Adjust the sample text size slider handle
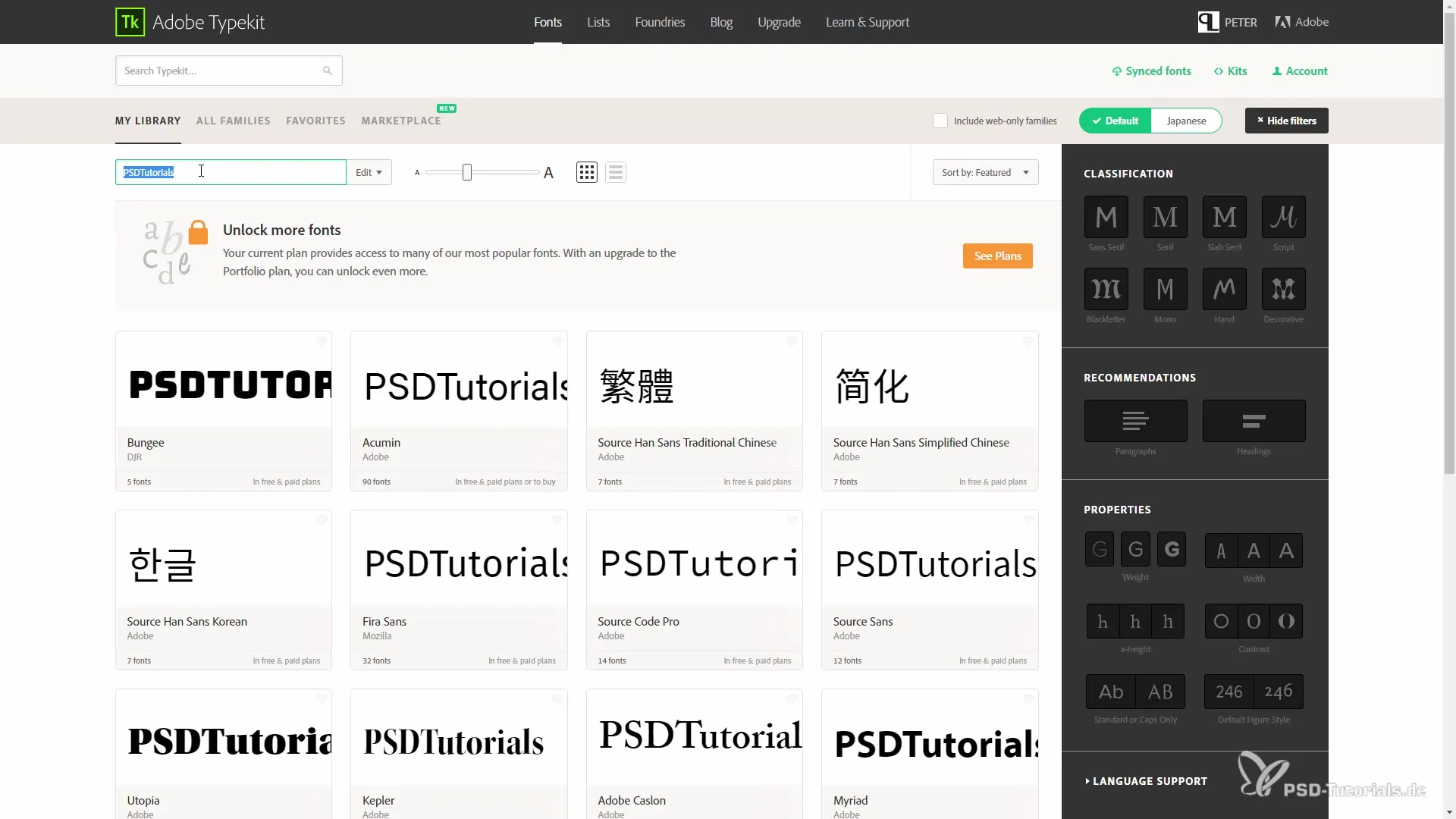This screenshot has width=1456, height=819. (467, 172)
